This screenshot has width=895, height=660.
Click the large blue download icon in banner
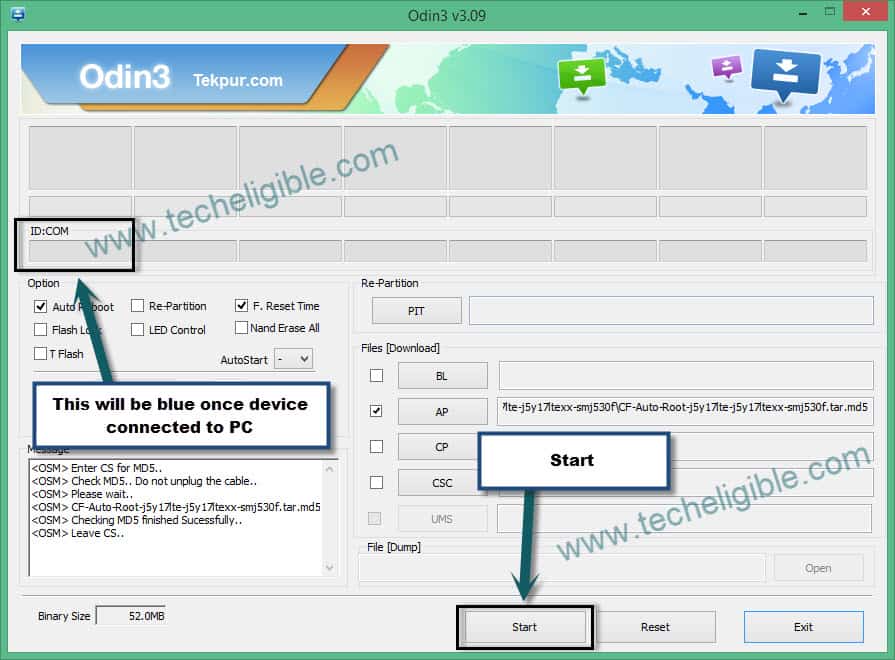786,74
